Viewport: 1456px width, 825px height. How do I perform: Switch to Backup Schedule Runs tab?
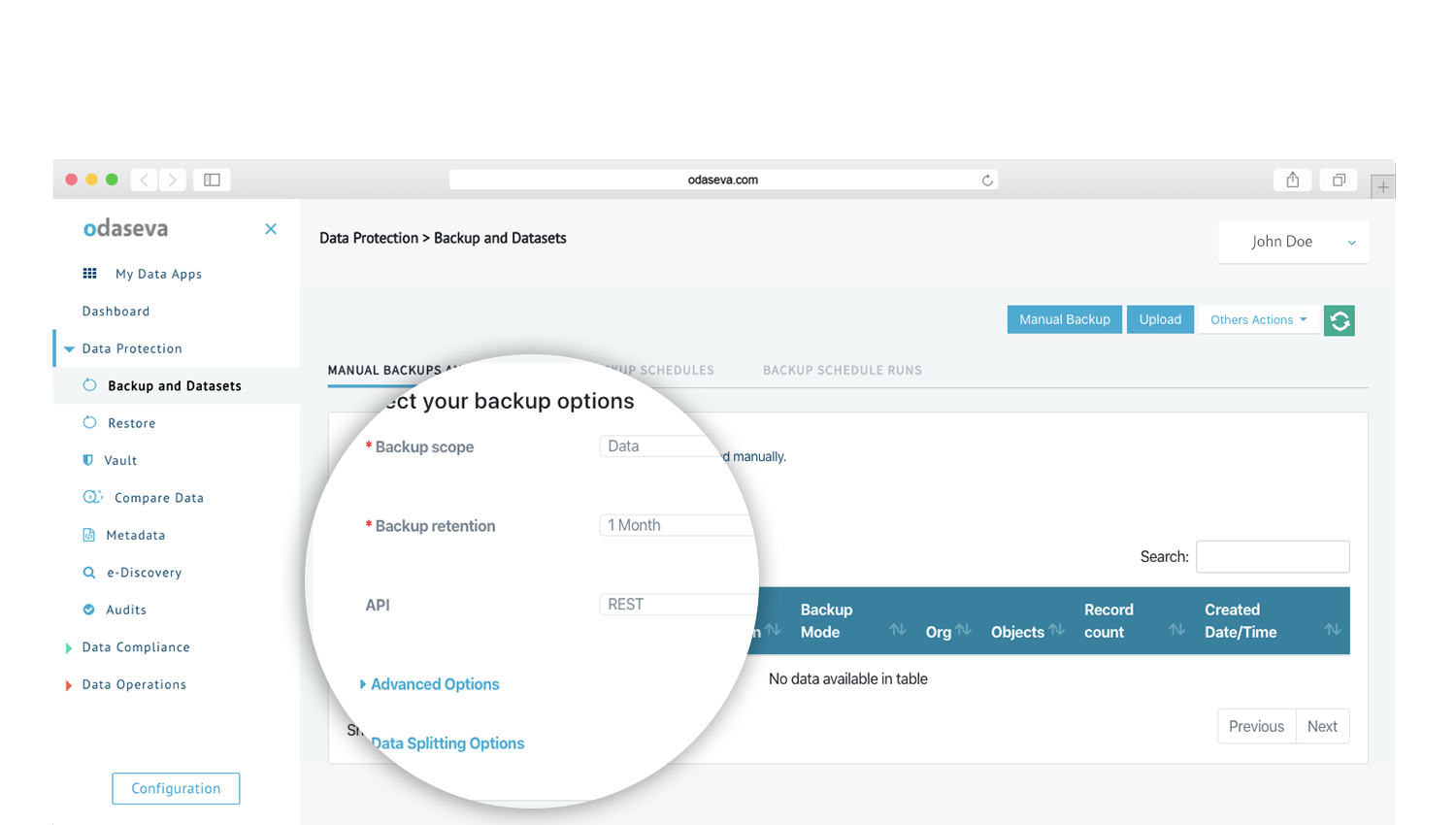(843, 370)
